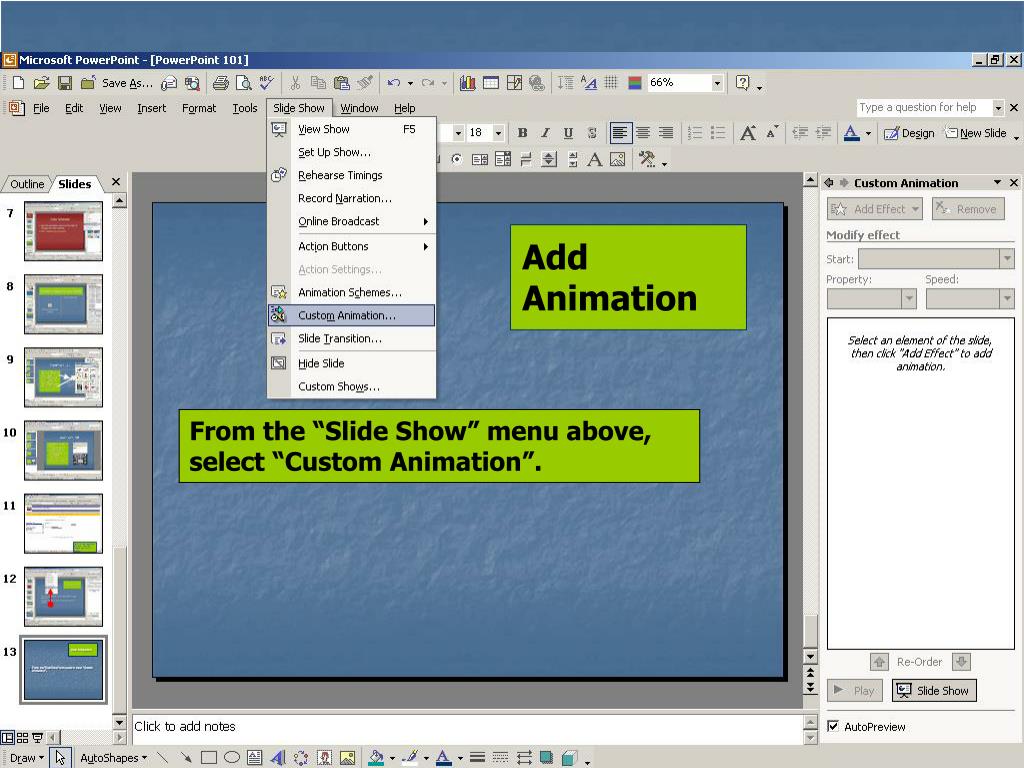Cut selection with the scissors icon
Viewport: 1024px width, 768px height.
click(x=295, y=83)
